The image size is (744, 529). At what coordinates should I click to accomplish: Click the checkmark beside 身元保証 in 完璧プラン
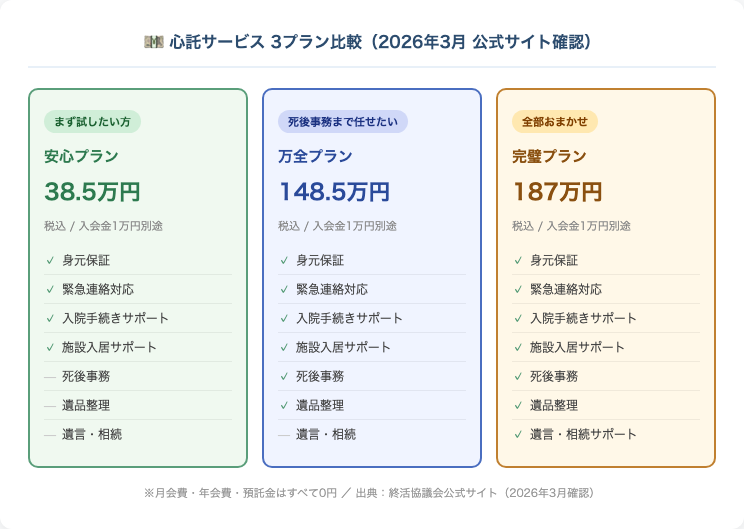tap(518, 260)
